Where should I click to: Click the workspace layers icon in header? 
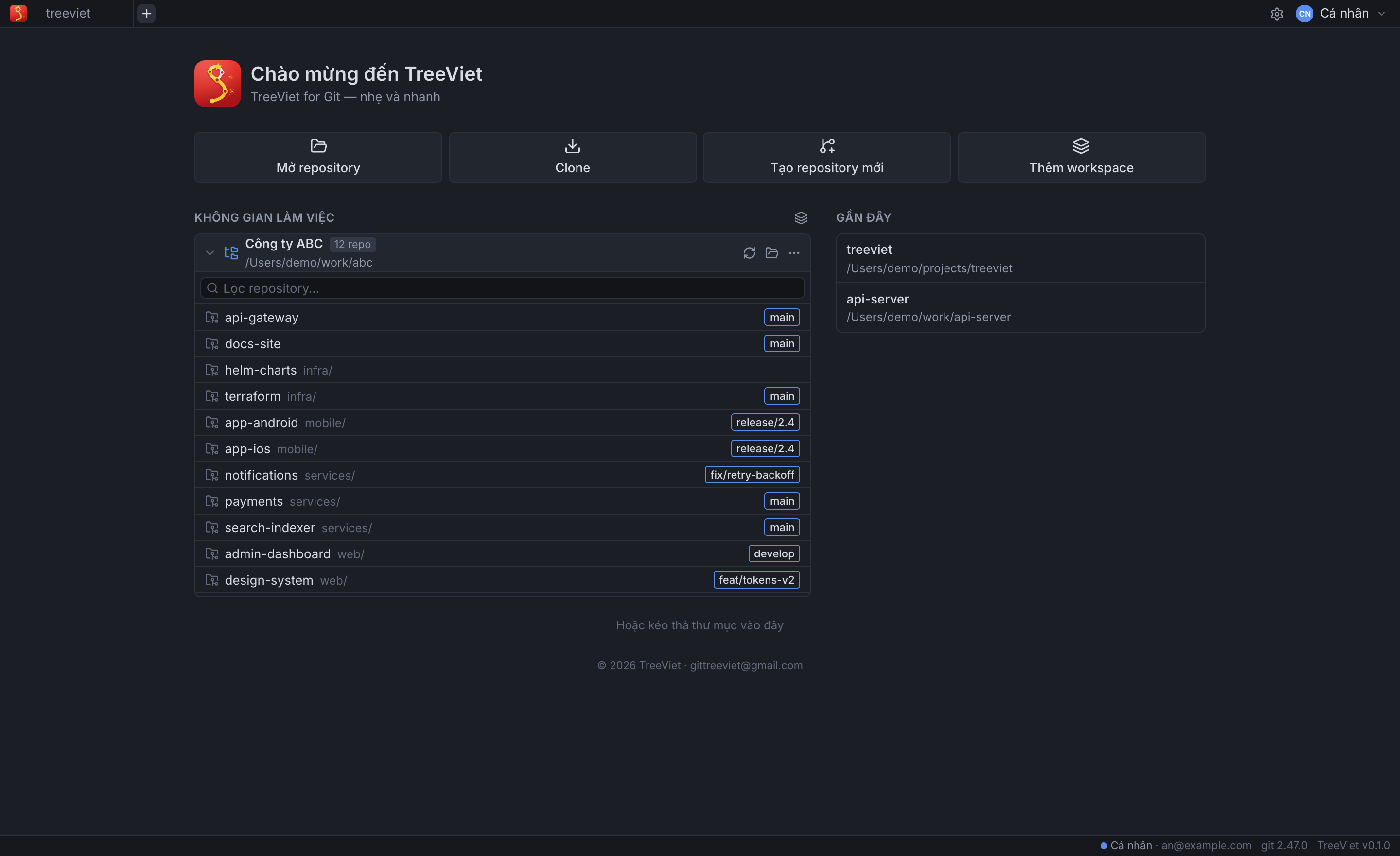801,218
